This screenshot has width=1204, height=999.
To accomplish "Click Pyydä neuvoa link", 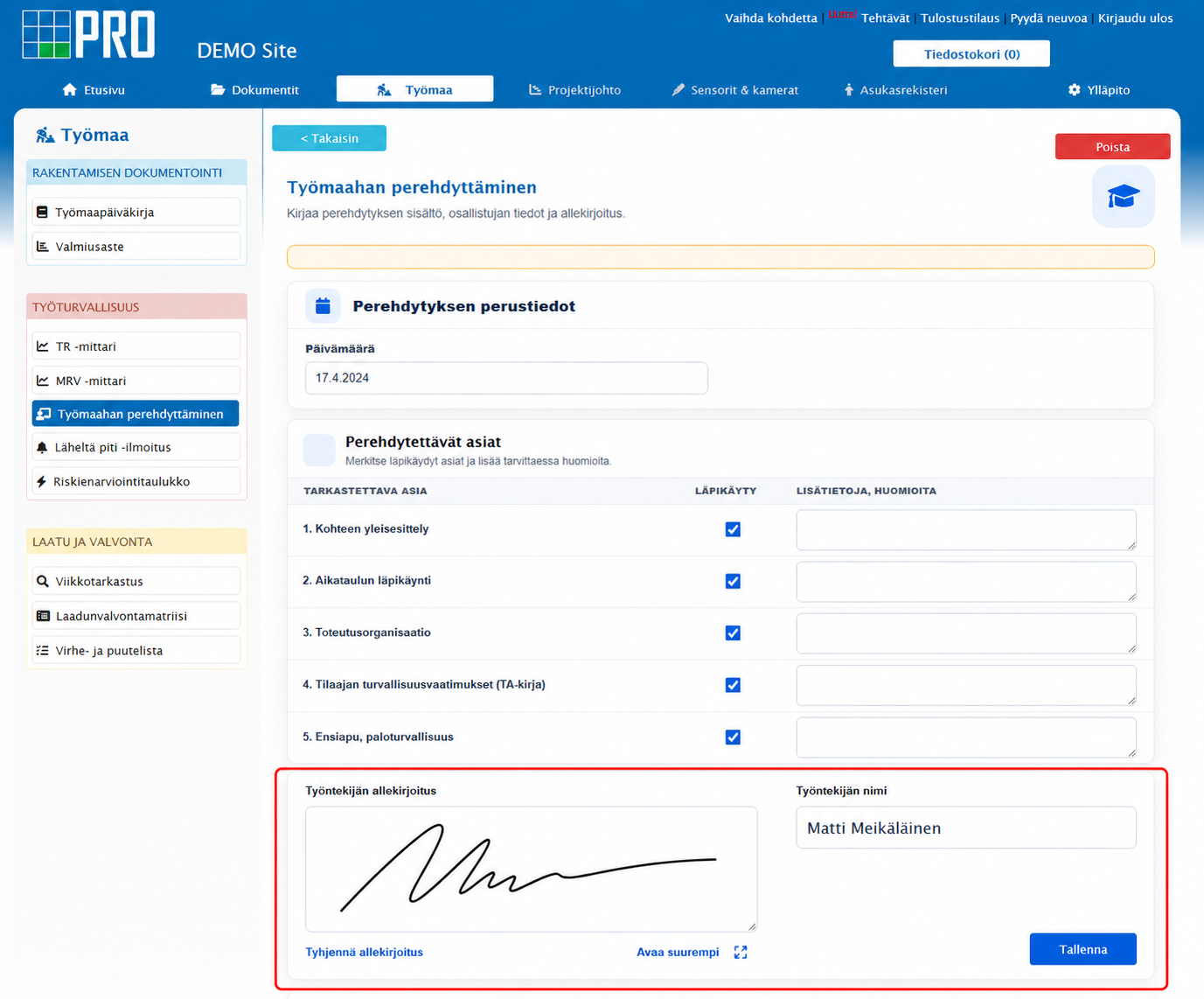I will [x=1048, y=17].
